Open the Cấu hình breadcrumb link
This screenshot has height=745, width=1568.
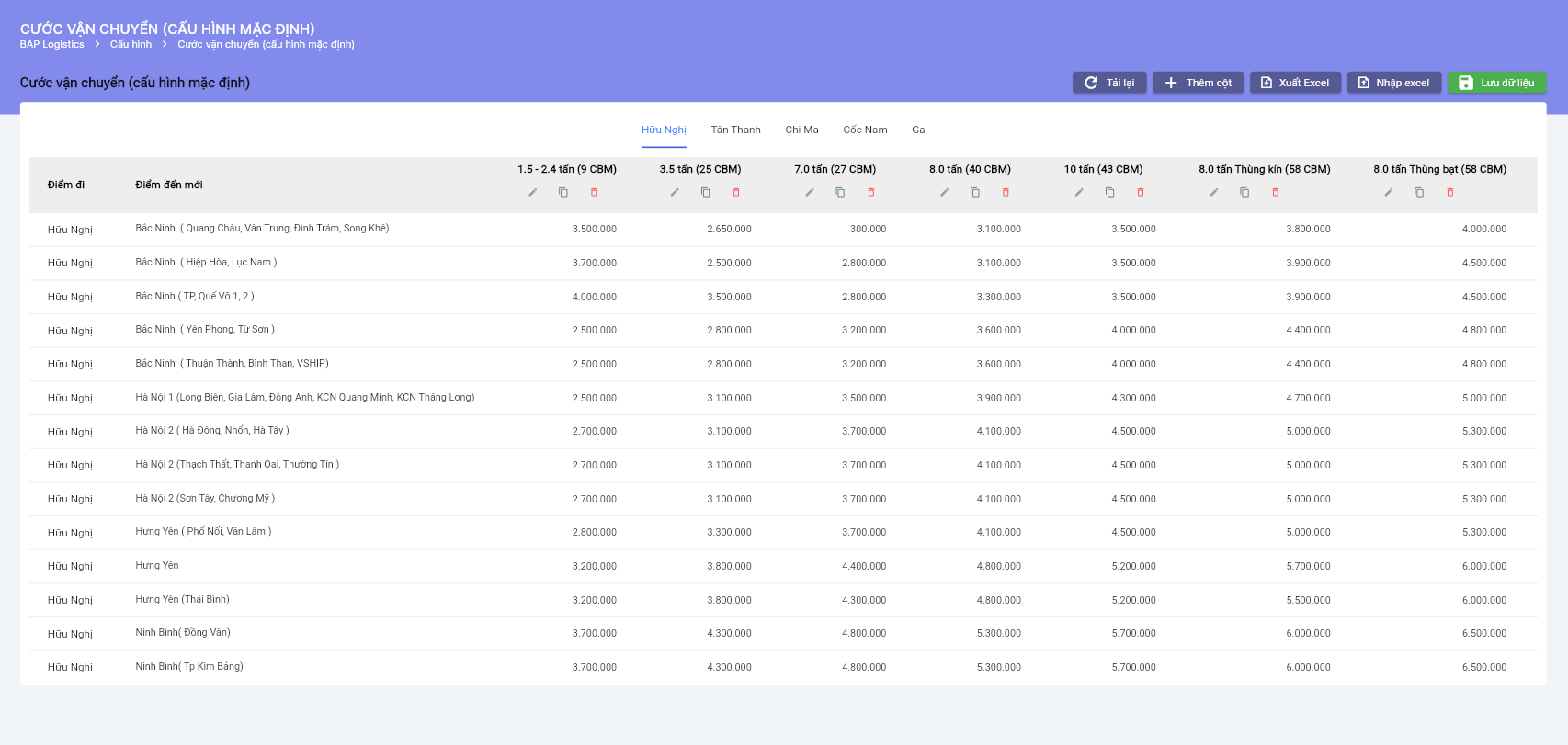pyautogui.click(x=131, y=44)
